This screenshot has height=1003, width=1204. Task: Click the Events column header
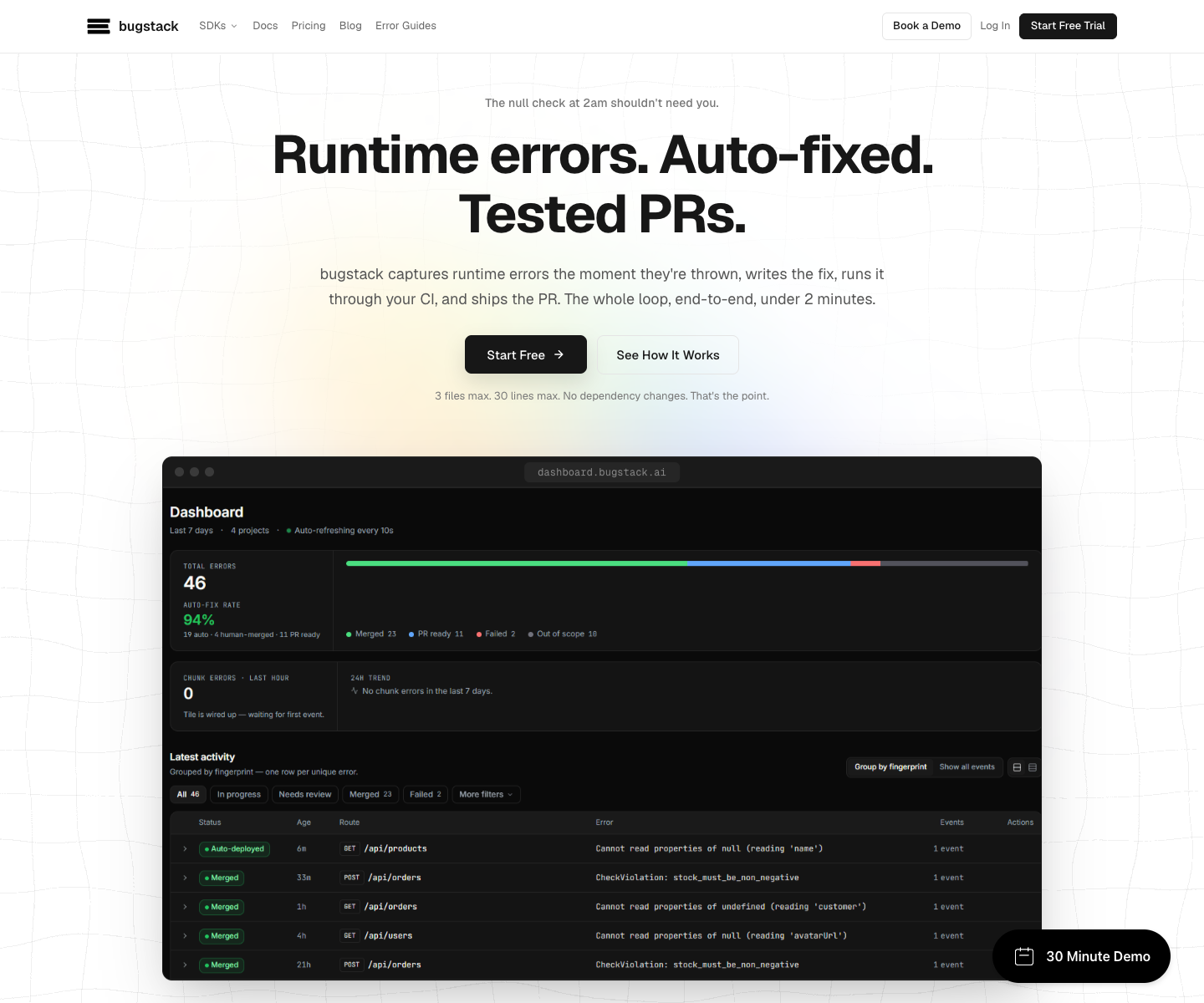click(x=951, y=822)
